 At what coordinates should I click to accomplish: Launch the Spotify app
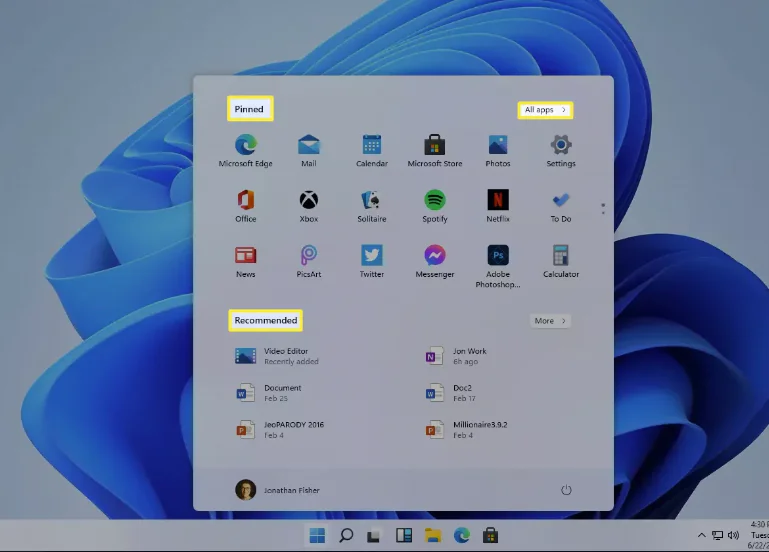point(434,201)
